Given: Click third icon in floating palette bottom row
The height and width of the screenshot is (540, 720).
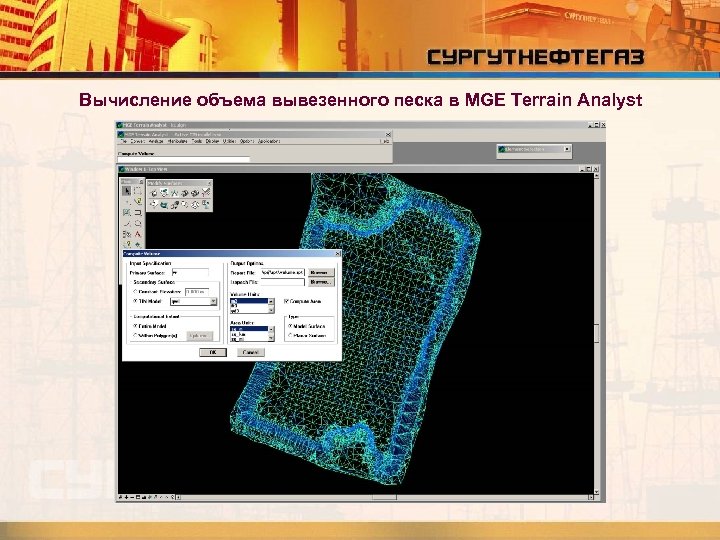Looking at the screenshot, I should 174,205.
